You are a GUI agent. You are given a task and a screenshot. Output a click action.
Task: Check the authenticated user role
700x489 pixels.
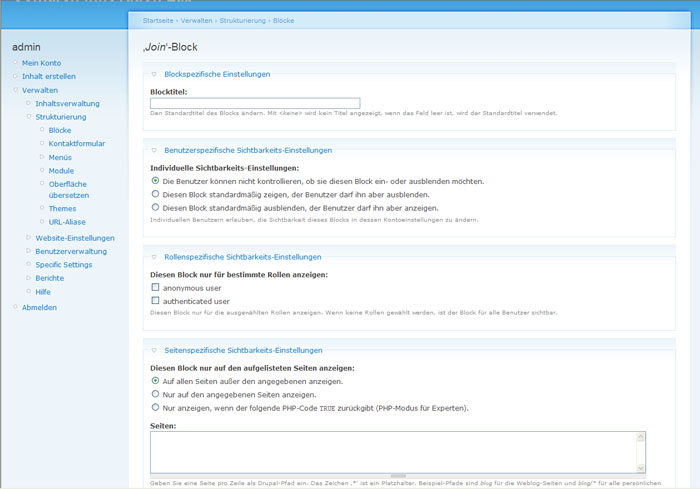click(155, 300)
